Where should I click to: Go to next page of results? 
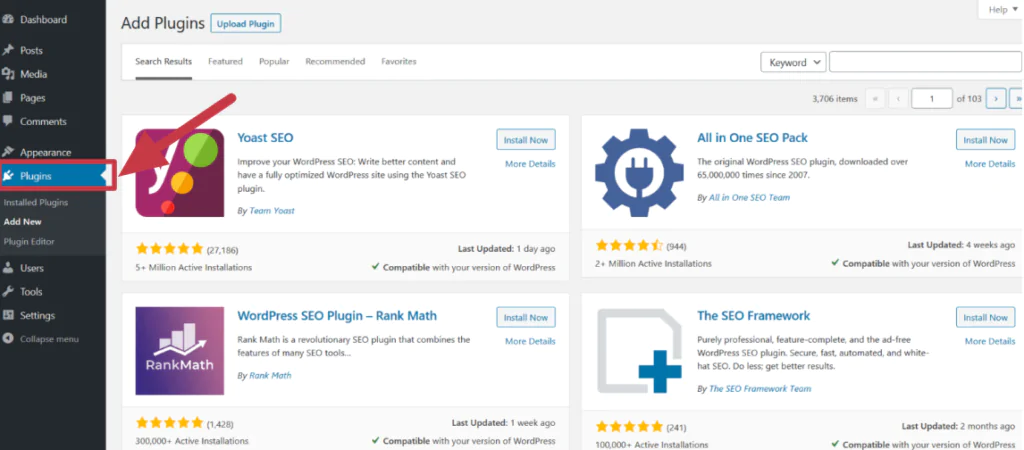tap(995, 98)
